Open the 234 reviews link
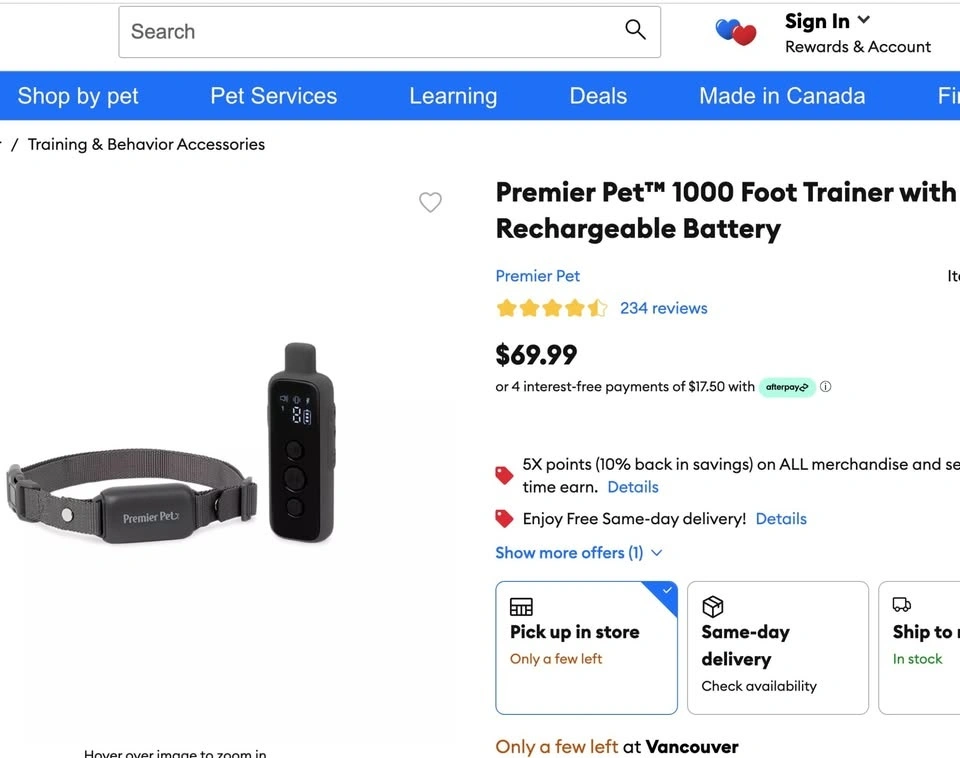Screen dimensions: 960x758 pyautogui.click(x=663, y=308)
